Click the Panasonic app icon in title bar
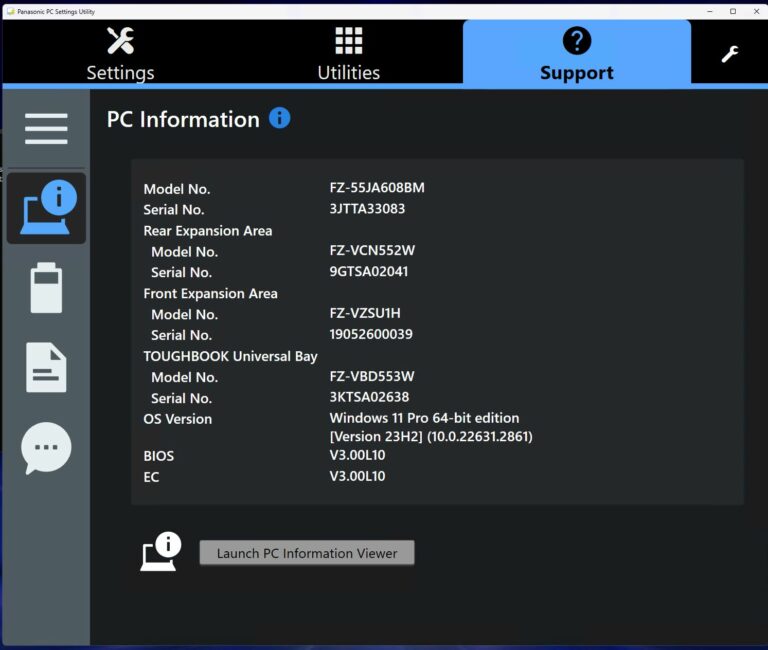This screenshot has width=768, height=650. coord(10,11)
